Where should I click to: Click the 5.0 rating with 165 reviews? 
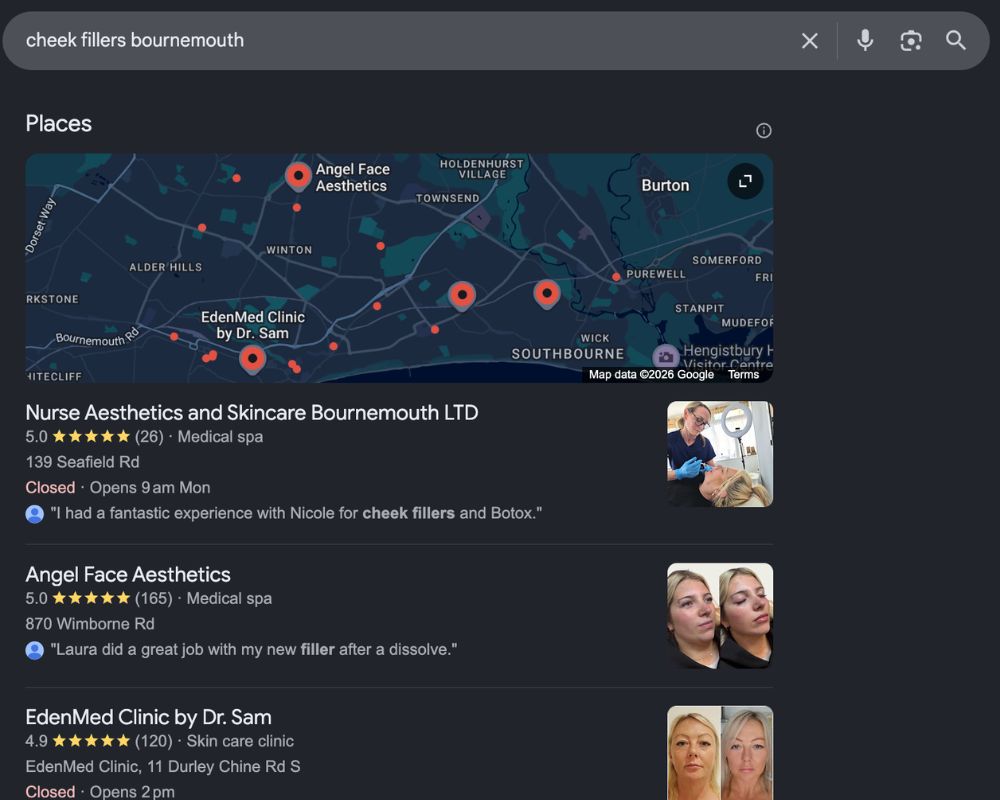point(99,598)
